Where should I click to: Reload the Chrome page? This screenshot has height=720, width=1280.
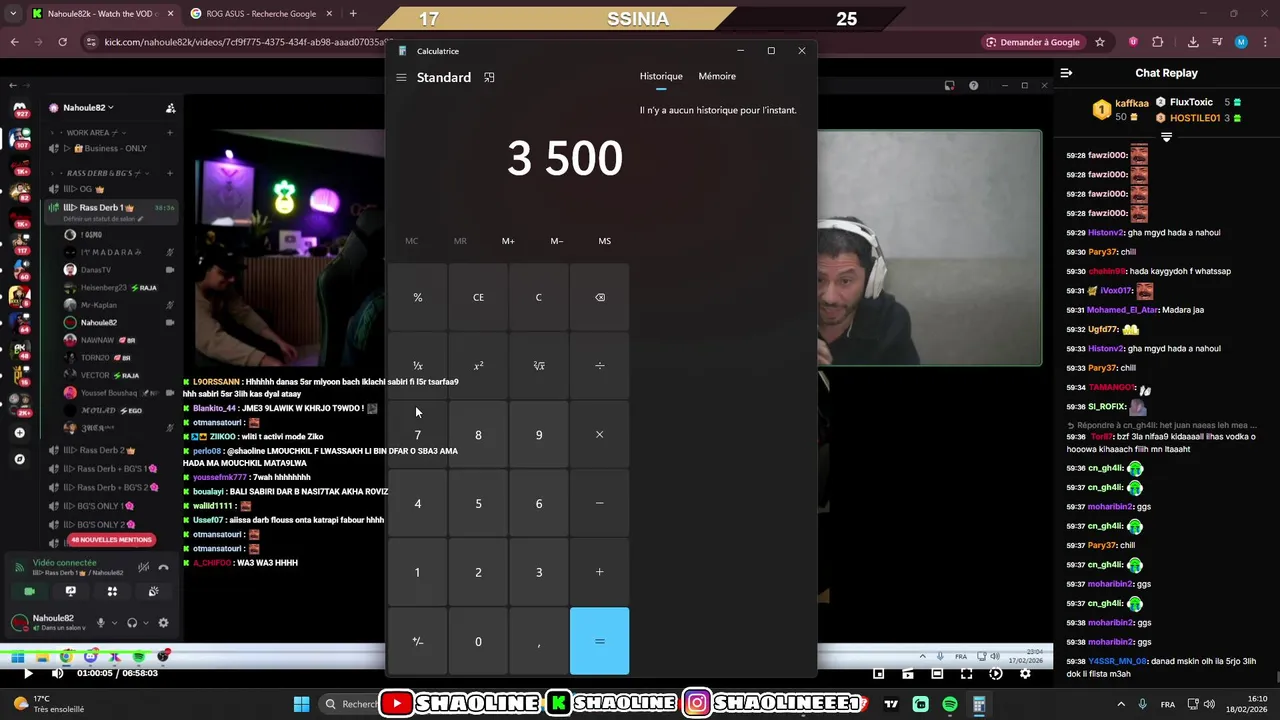(x=62, y=42)
